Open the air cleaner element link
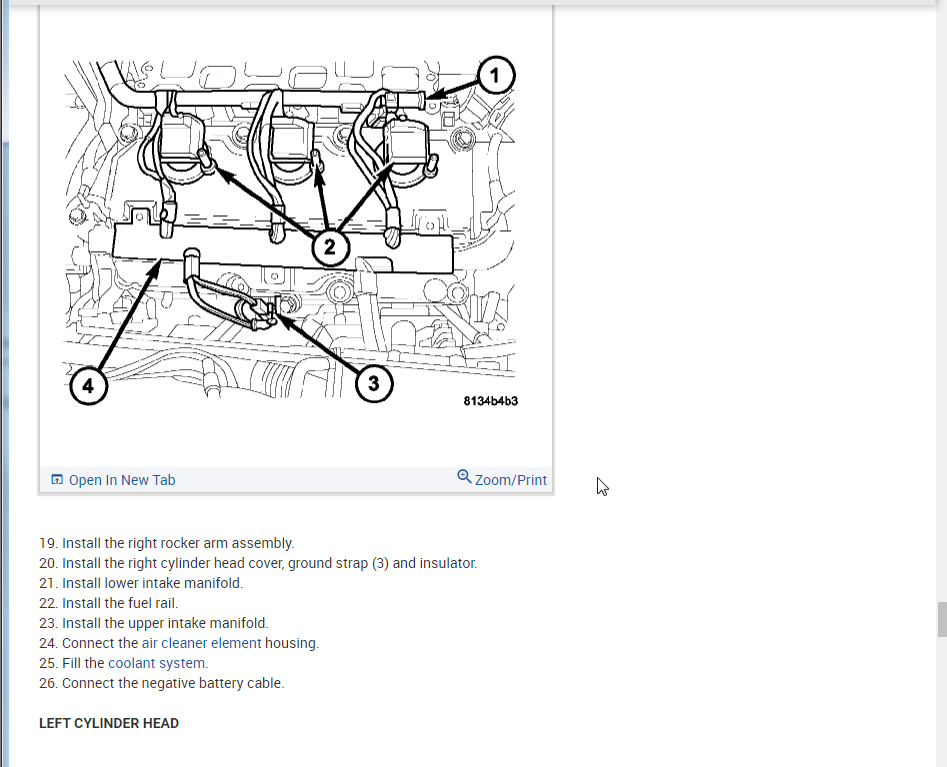 (202, 643)
